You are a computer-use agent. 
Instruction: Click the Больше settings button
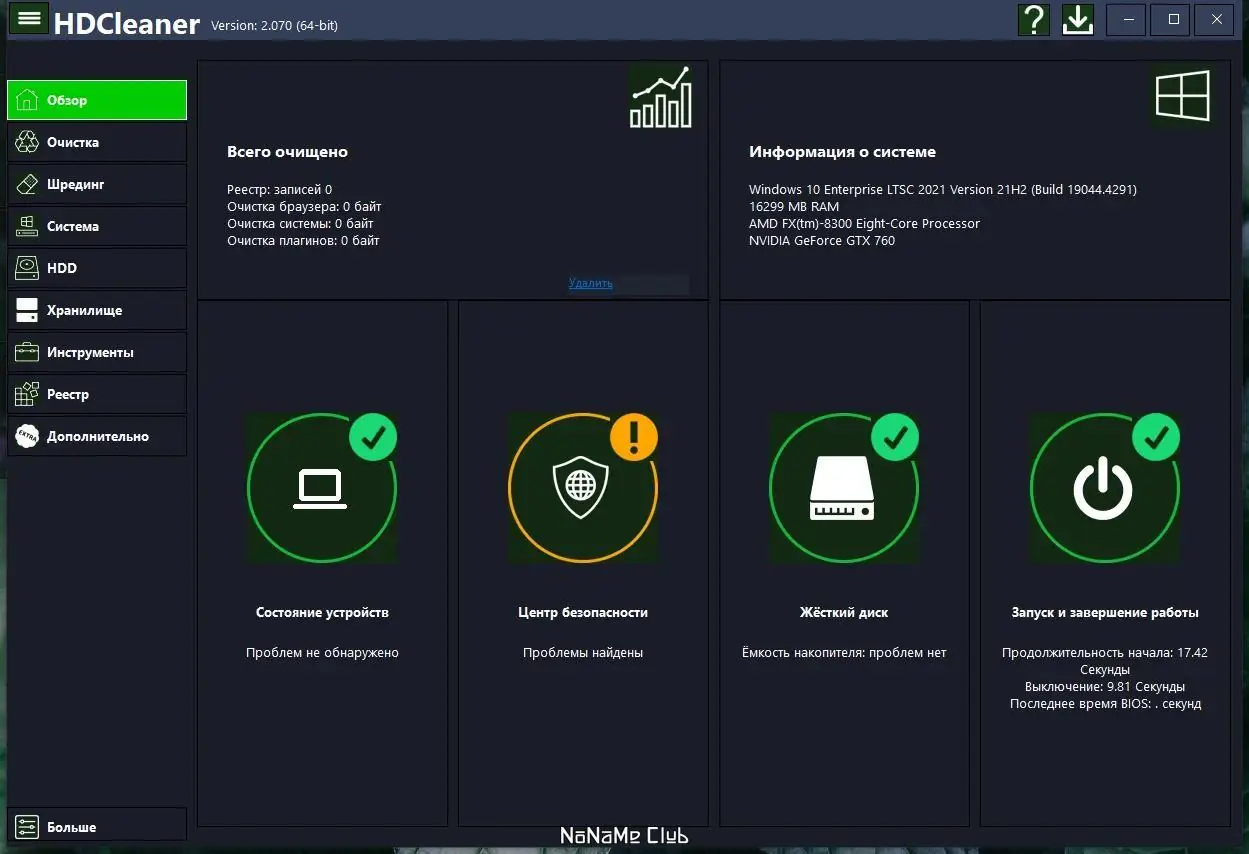pyautogui.click(x=97, y=827)
